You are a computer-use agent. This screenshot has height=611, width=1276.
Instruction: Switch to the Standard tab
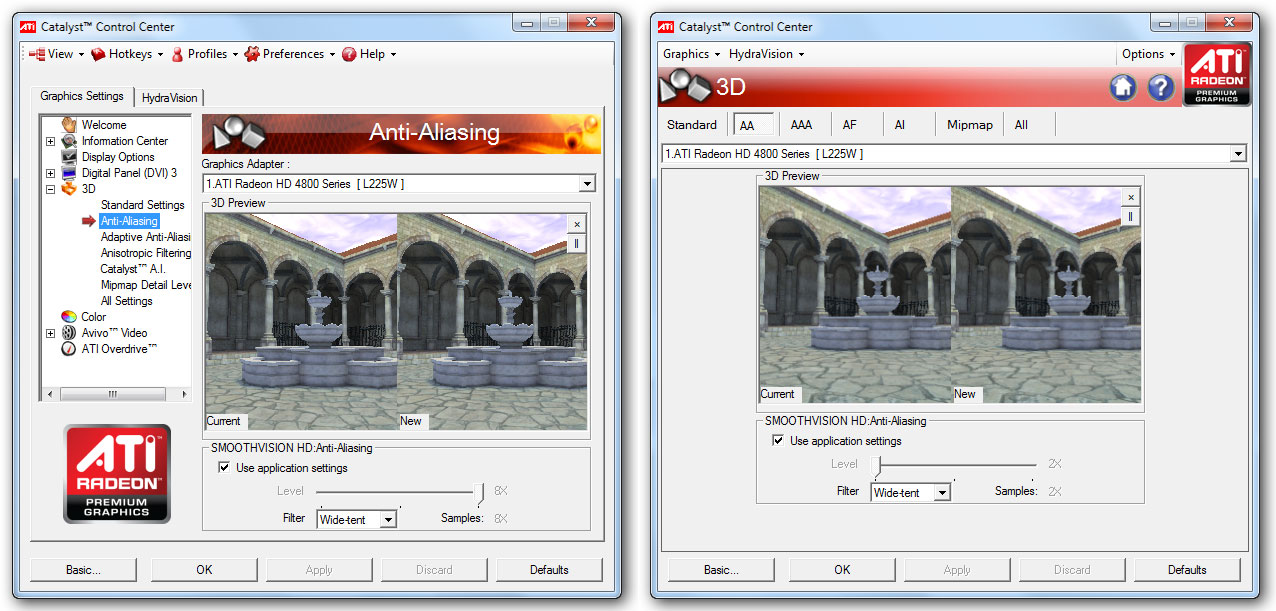pos(692,125)
